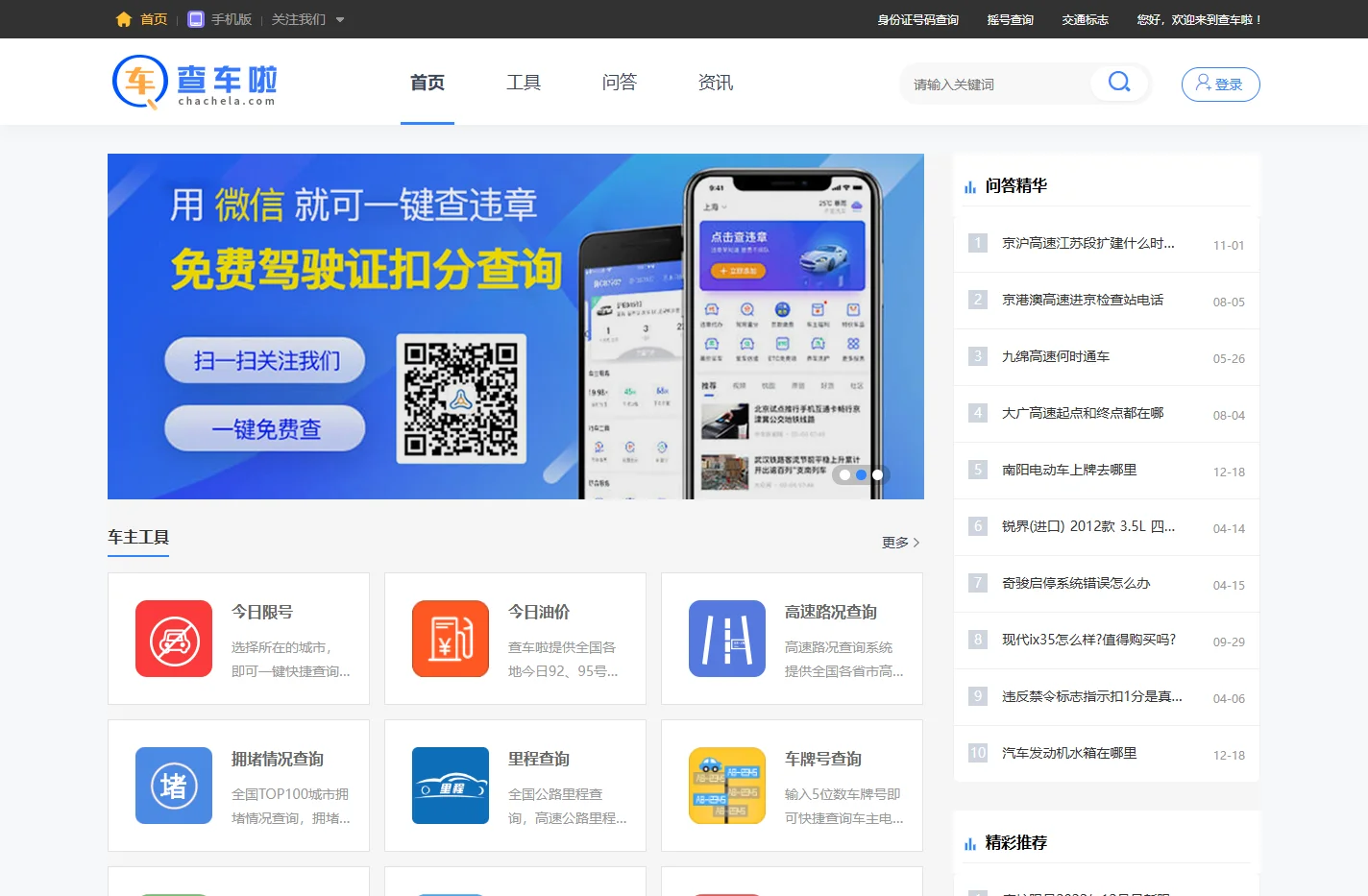Click the 手机版 link text
Image resolution: width=1368 pixels, height=896 pixels.
click(x=232, y=19)
